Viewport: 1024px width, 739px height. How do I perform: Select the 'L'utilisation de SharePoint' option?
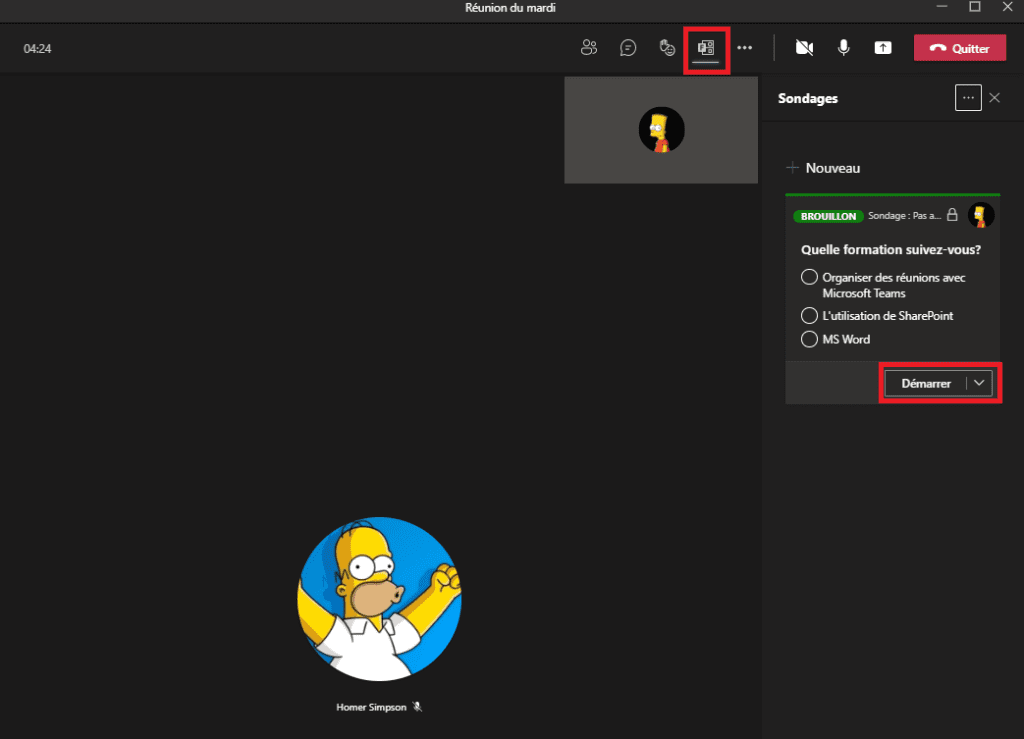tap(877, 316)
